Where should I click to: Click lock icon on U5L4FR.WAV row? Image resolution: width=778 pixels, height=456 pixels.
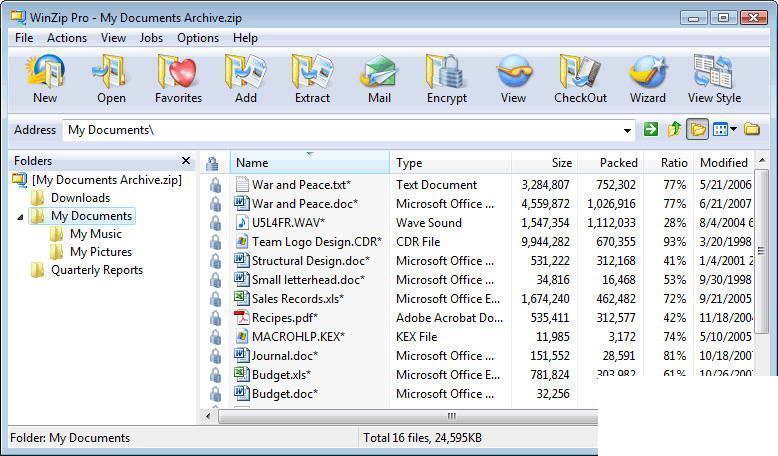click(x=215, y=223)
